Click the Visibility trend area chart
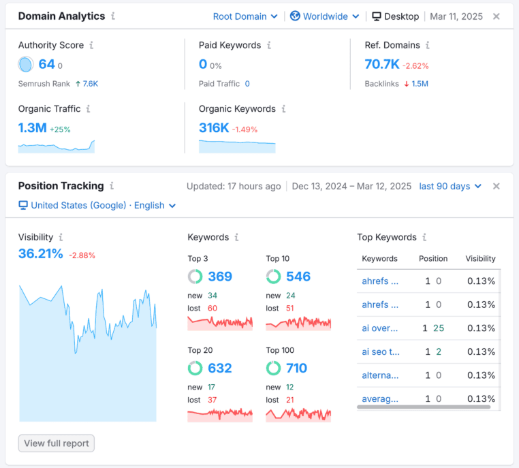519x468 pixels. click(88, 353)
